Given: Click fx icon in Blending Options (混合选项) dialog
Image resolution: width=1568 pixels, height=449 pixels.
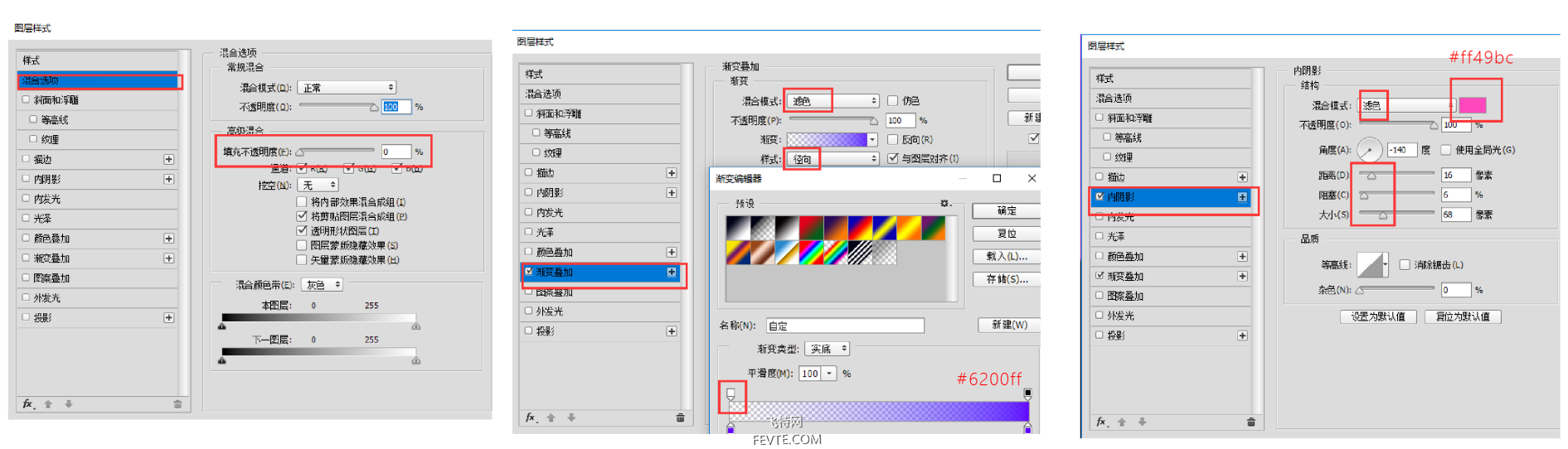Looking at the screenshot, I should 27,403.
